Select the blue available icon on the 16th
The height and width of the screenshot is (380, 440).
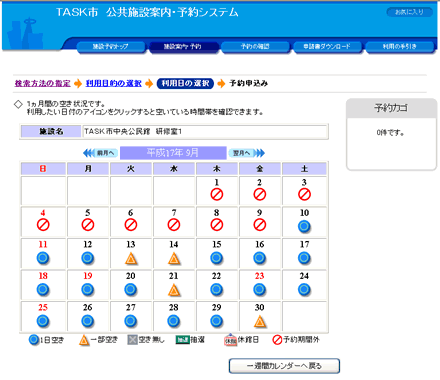coord(260,258)
